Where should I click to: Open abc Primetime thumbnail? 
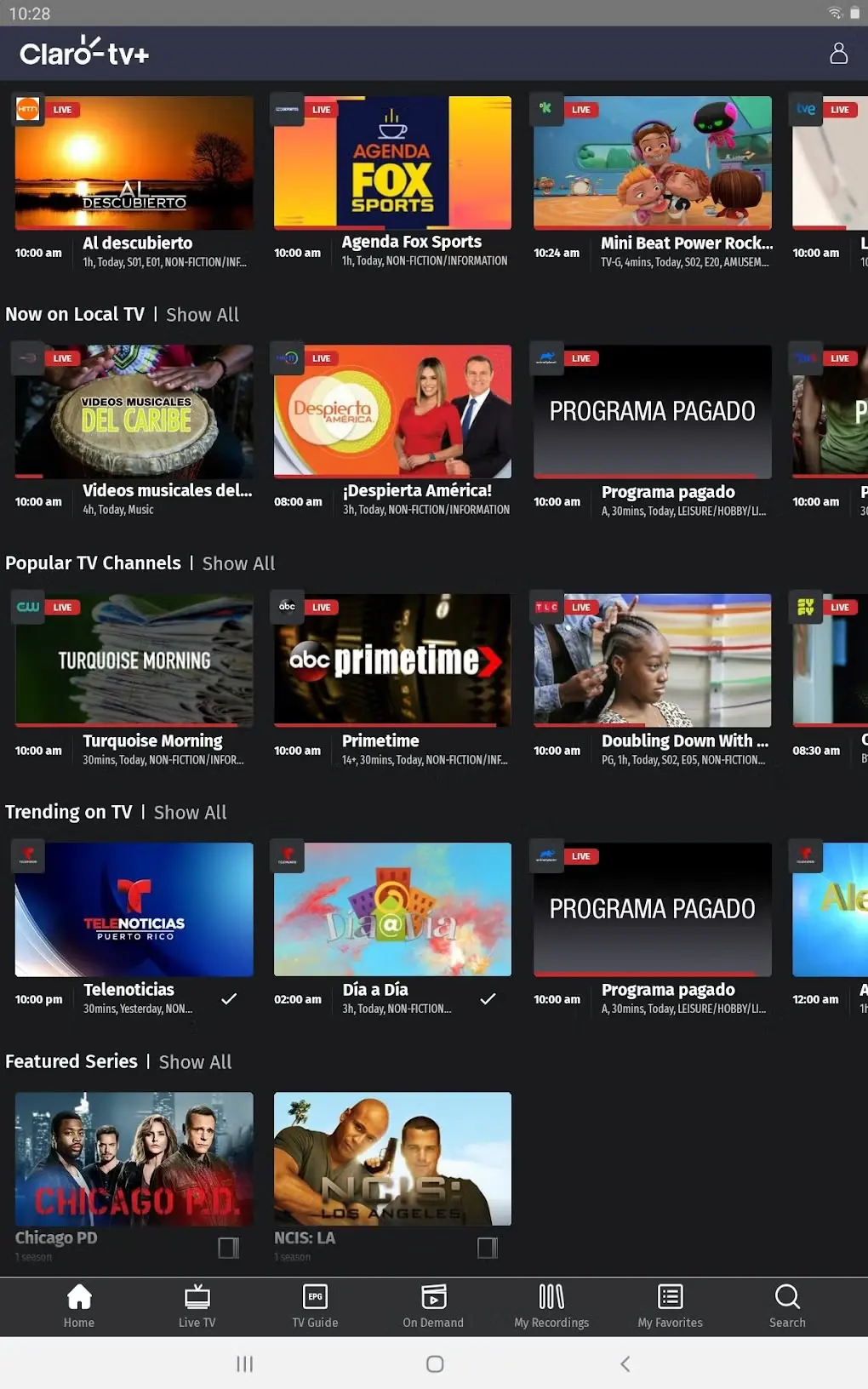pos(392,660)
